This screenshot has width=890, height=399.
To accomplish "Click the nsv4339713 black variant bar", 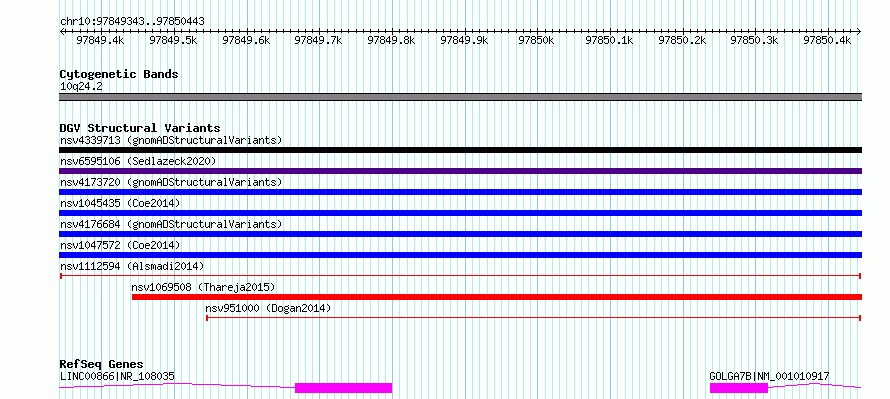I will [x=460, y=150].
